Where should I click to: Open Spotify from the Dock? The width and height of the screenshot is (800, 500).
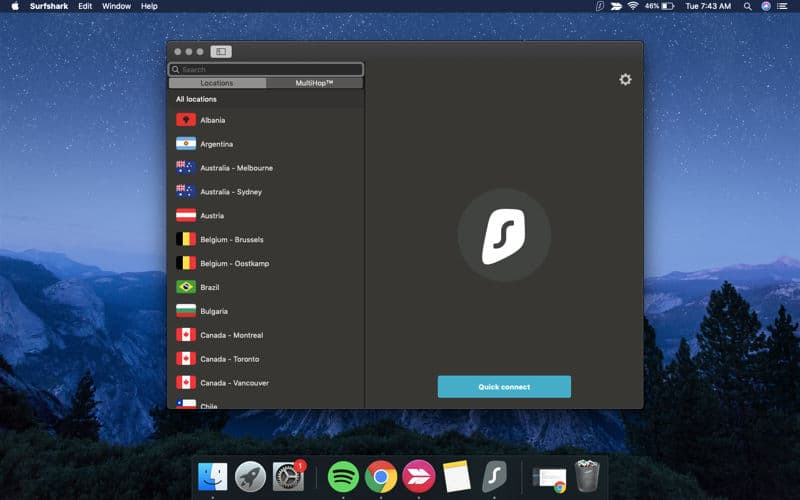(343, 477)
